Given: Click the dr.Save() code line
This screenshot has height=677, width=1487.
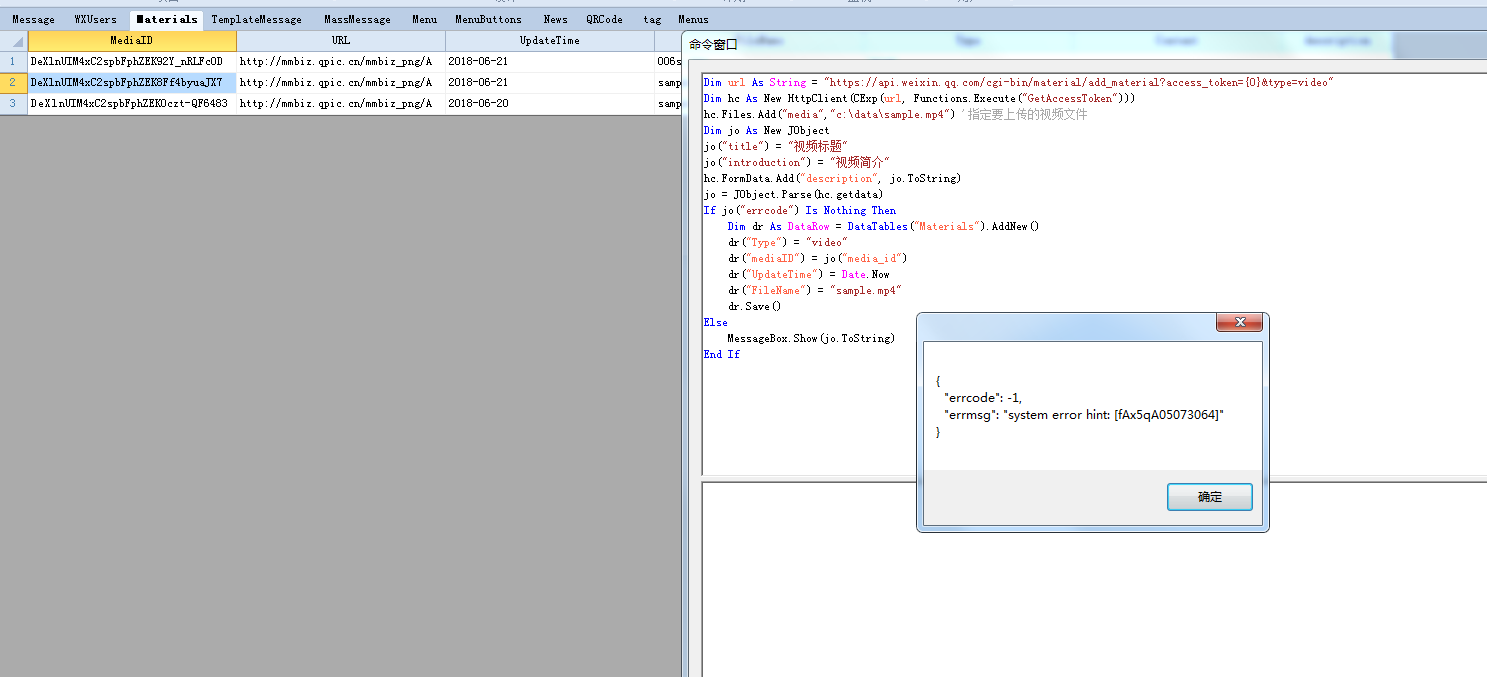Looking at the screenshot, I should [755, 307].
